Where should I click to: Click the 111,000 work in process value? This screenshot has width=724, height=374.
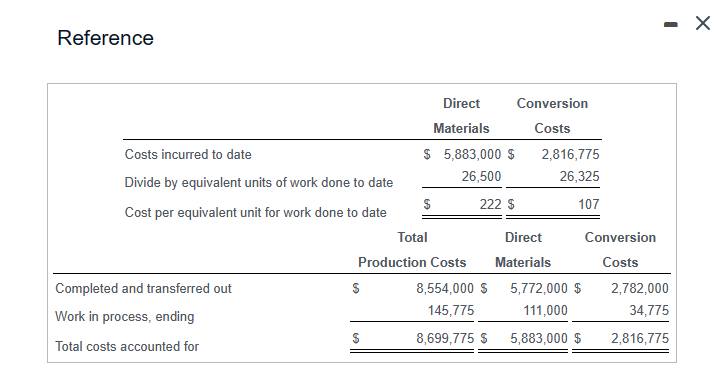coord(545,310)
